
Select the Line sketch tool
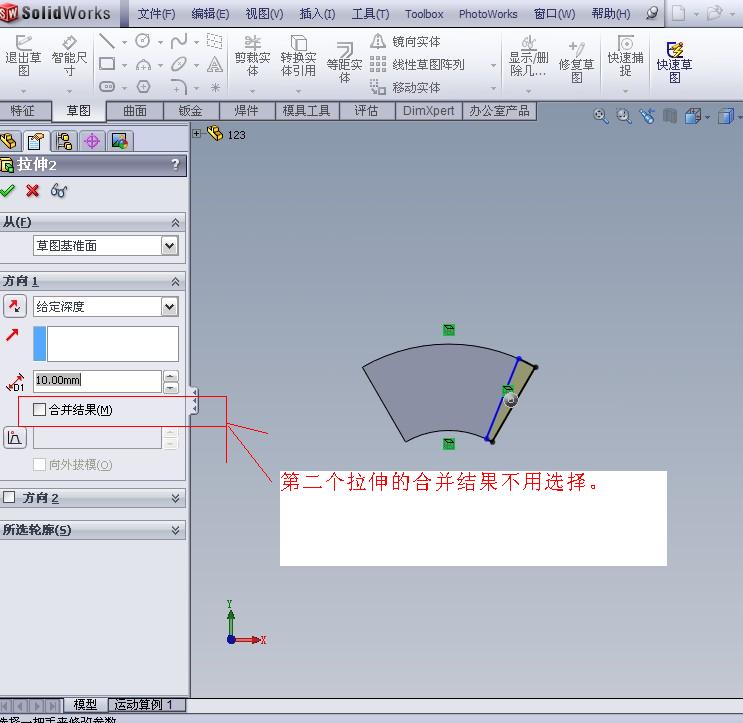[107, 41]
